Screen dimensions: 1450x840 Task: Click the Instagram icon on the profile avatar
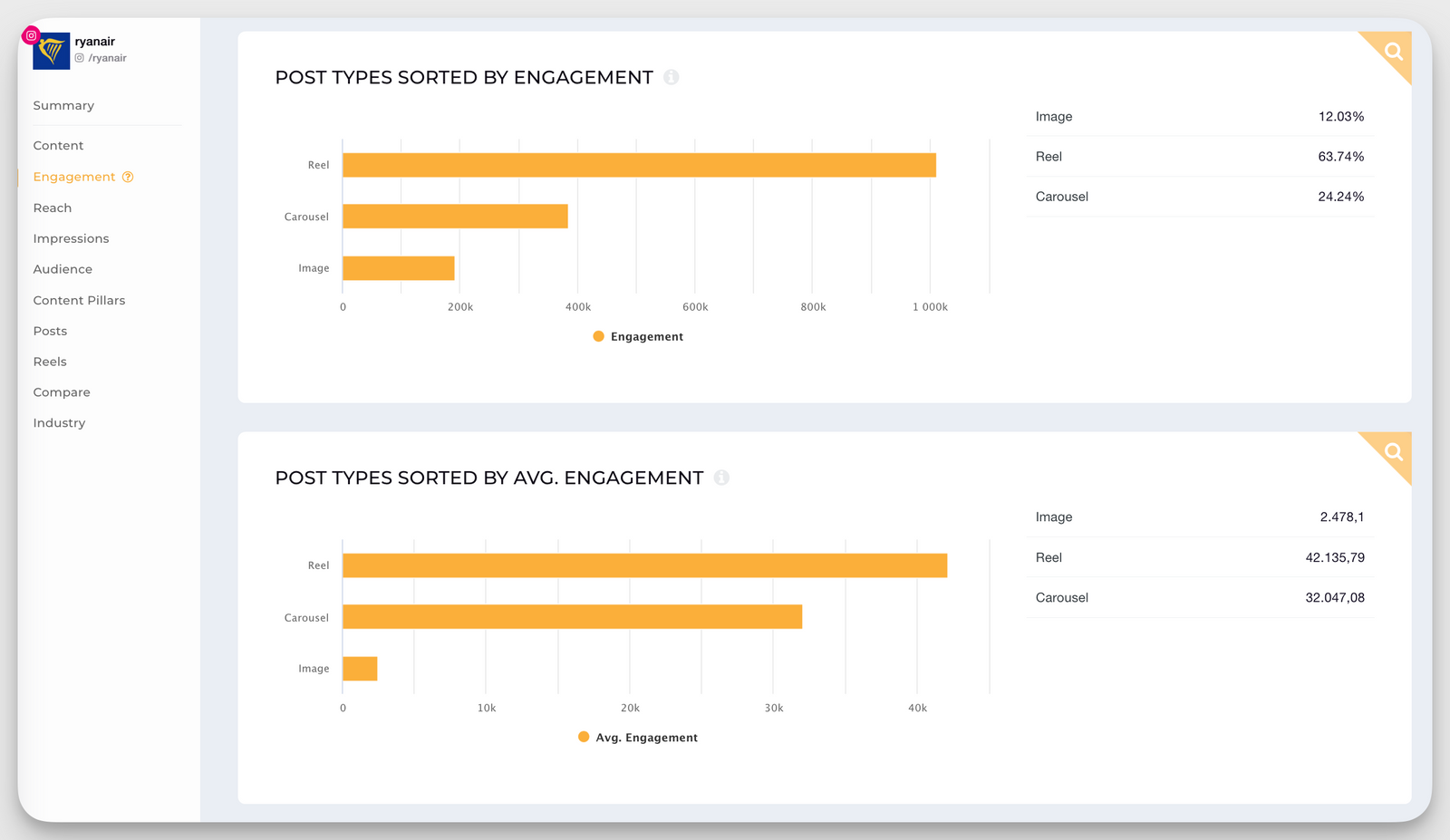point(31,34)
